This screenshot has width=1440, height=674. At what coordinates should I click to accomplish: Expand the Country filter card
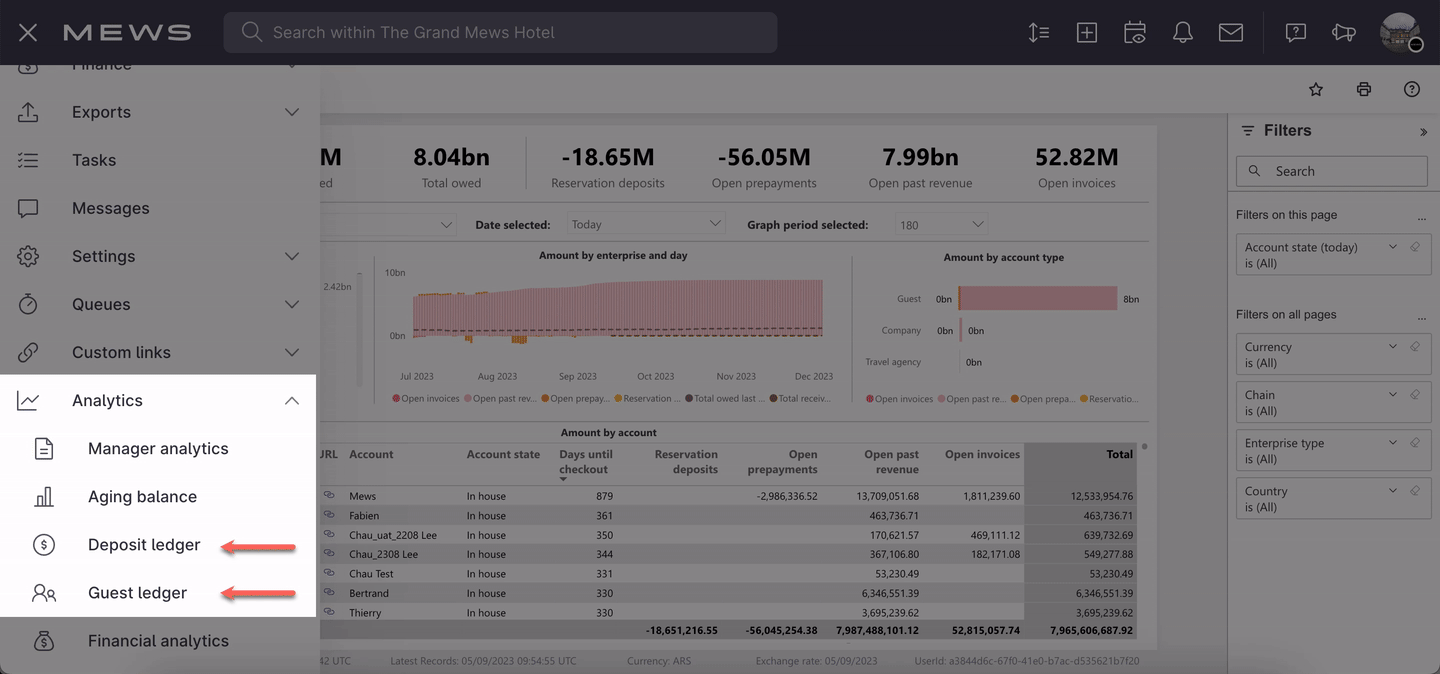1393,491
